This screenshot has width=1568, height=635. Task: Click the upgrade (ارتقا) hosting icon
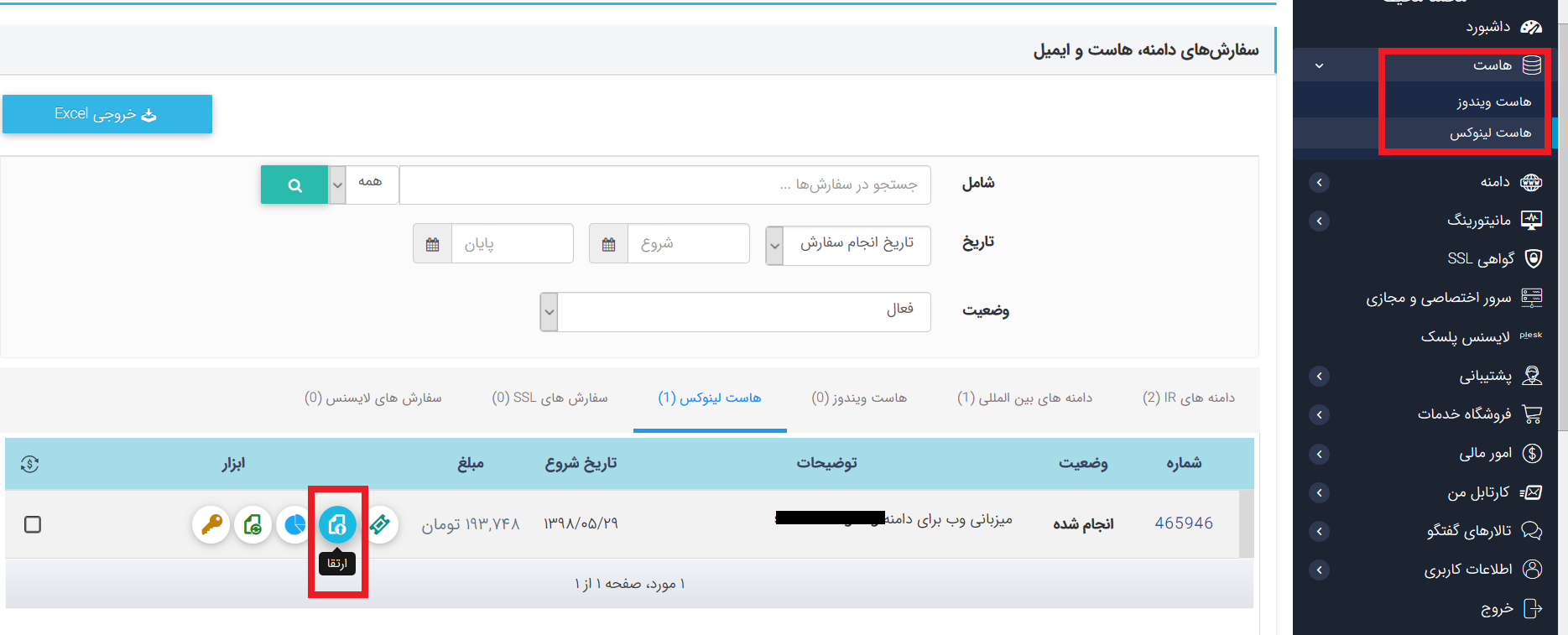tap(337, 525)
